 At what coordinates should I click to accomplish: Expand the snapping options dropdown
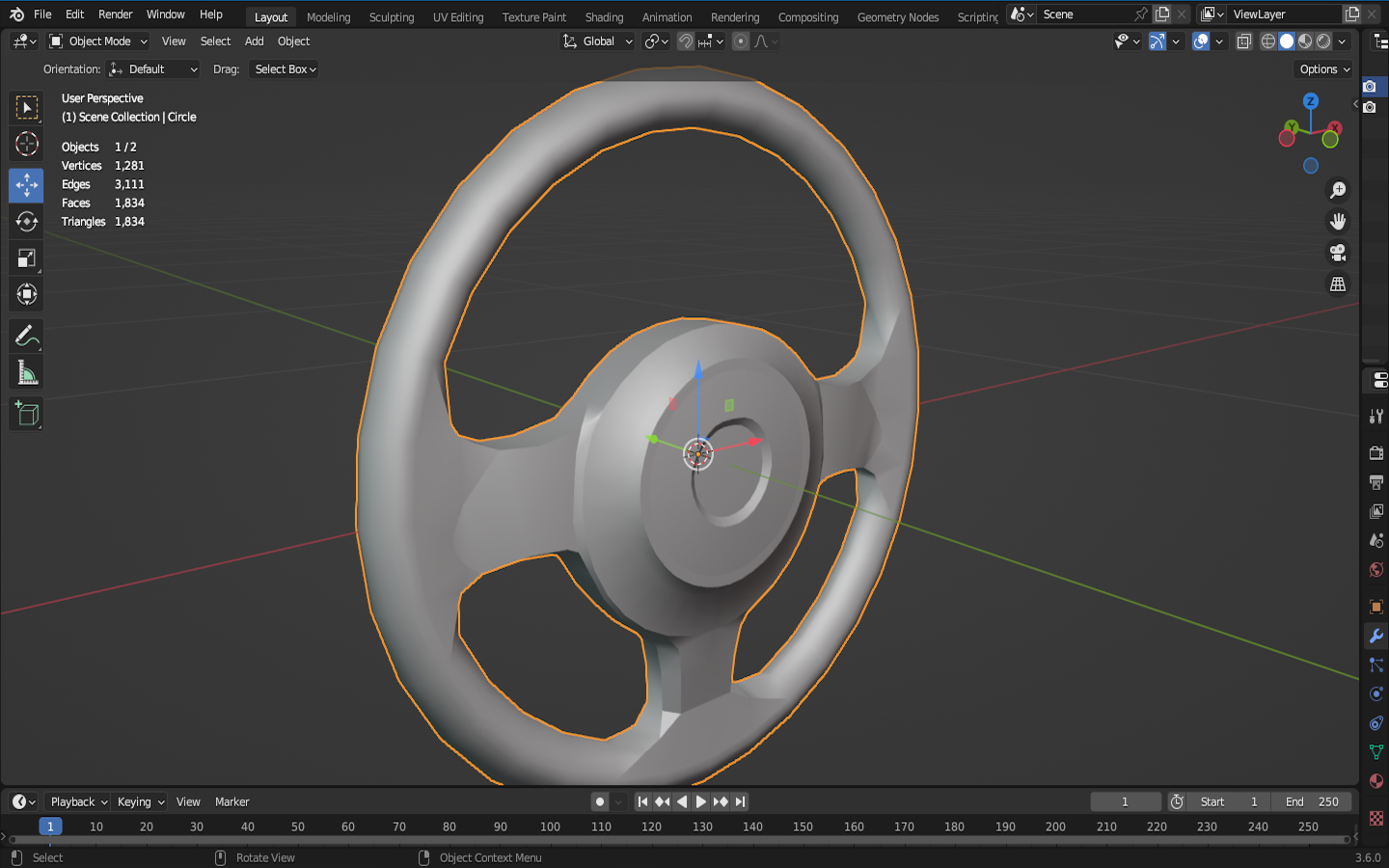point(711,41)
